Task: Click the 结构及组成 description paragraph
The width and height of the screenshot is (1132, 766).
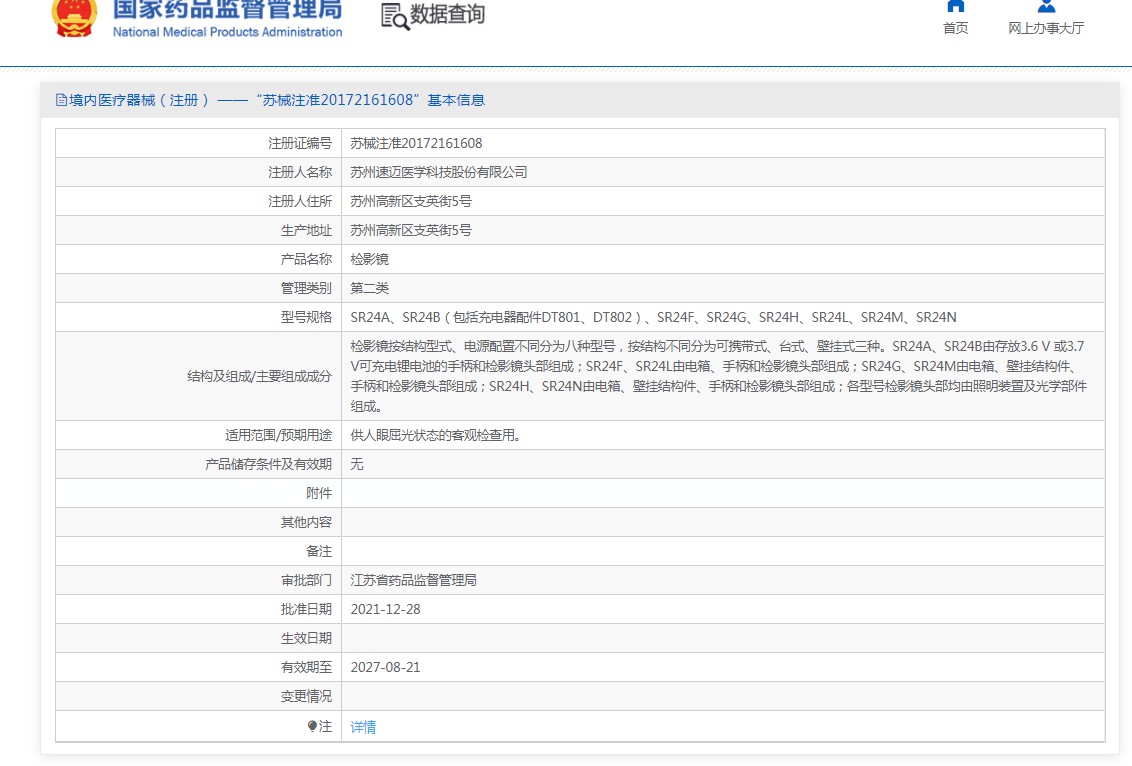Action: coord(719,376)
